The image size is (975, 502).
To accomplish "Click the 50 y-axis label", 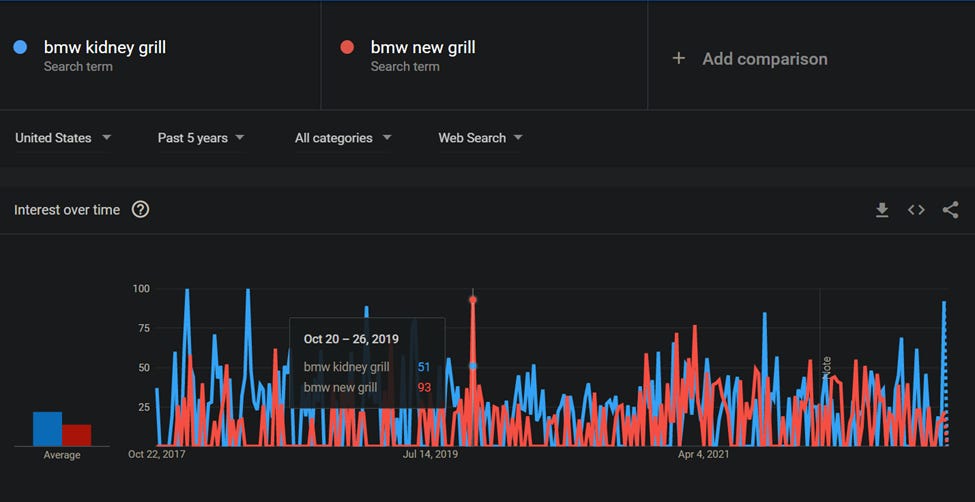I will pos(144,368).
